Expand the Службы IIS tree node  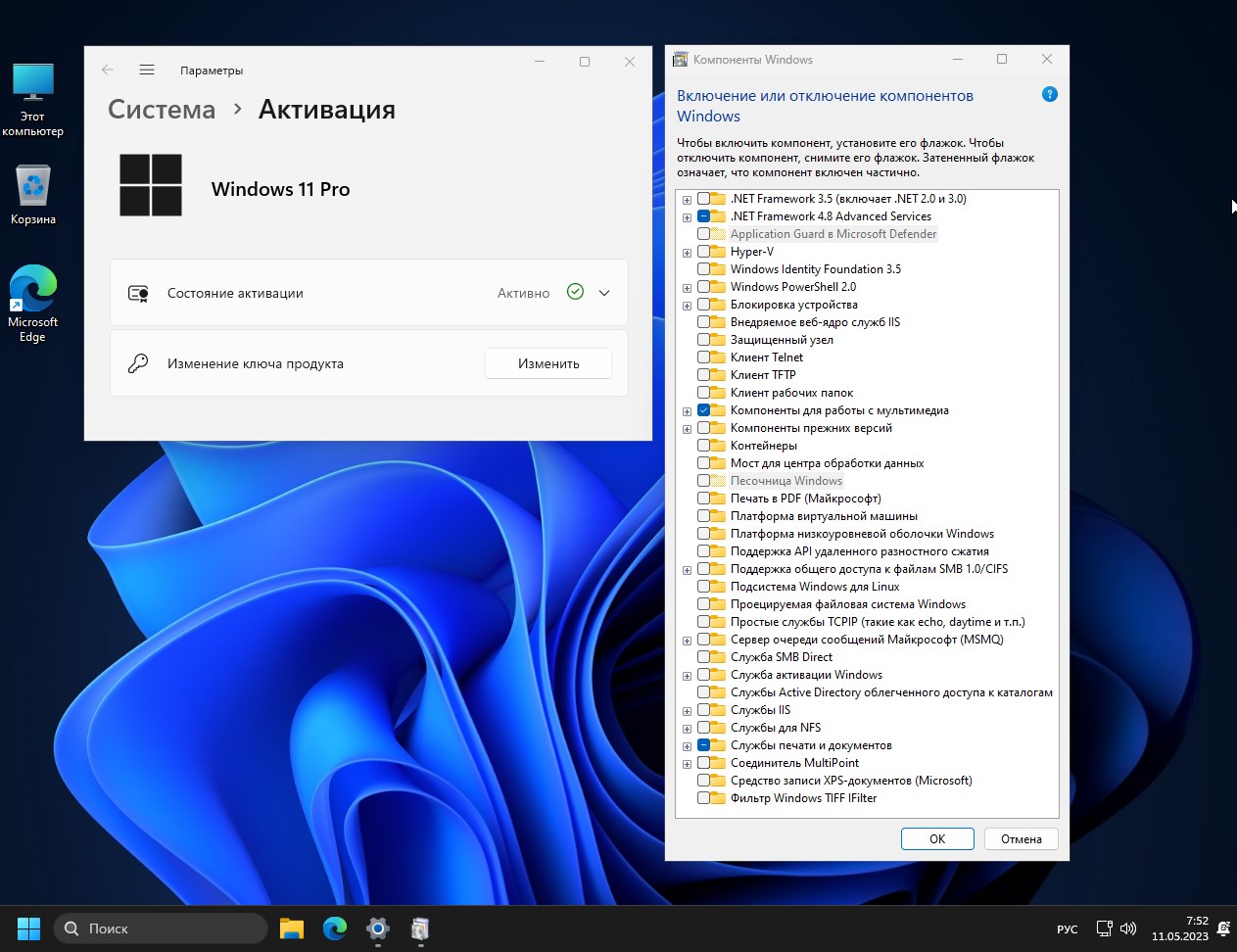tap(687, 711)
